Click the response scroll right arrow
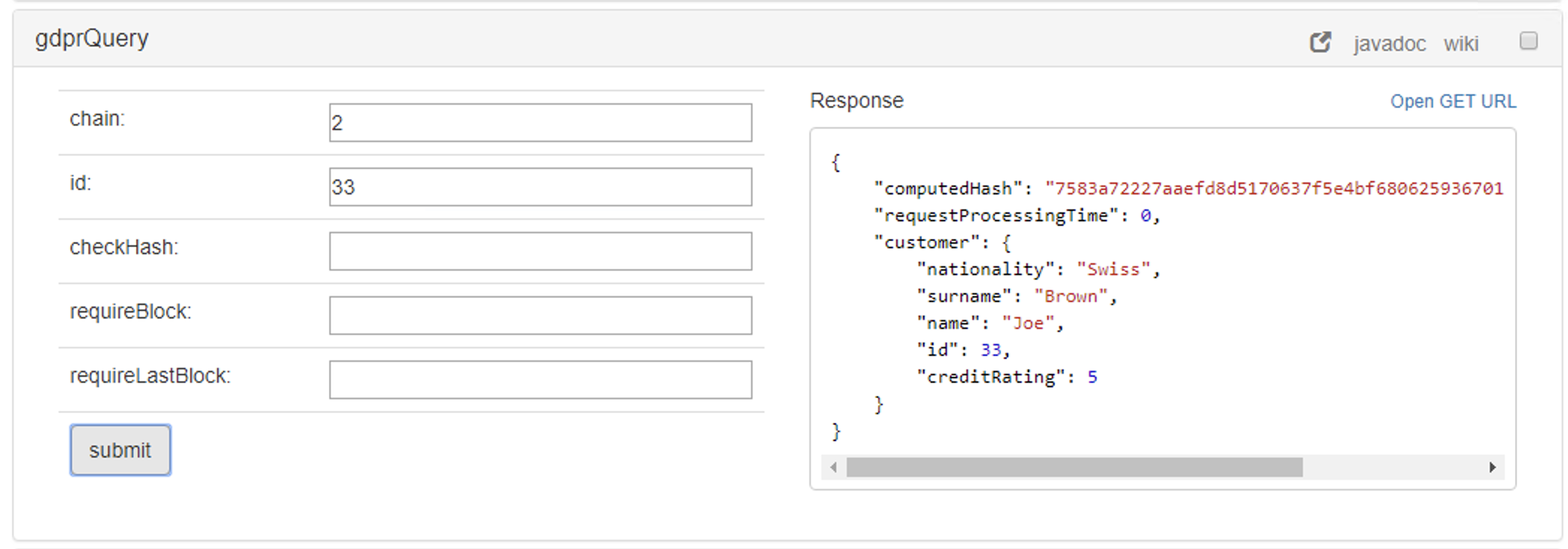Screen dimensions: 1568x549 1492,467
